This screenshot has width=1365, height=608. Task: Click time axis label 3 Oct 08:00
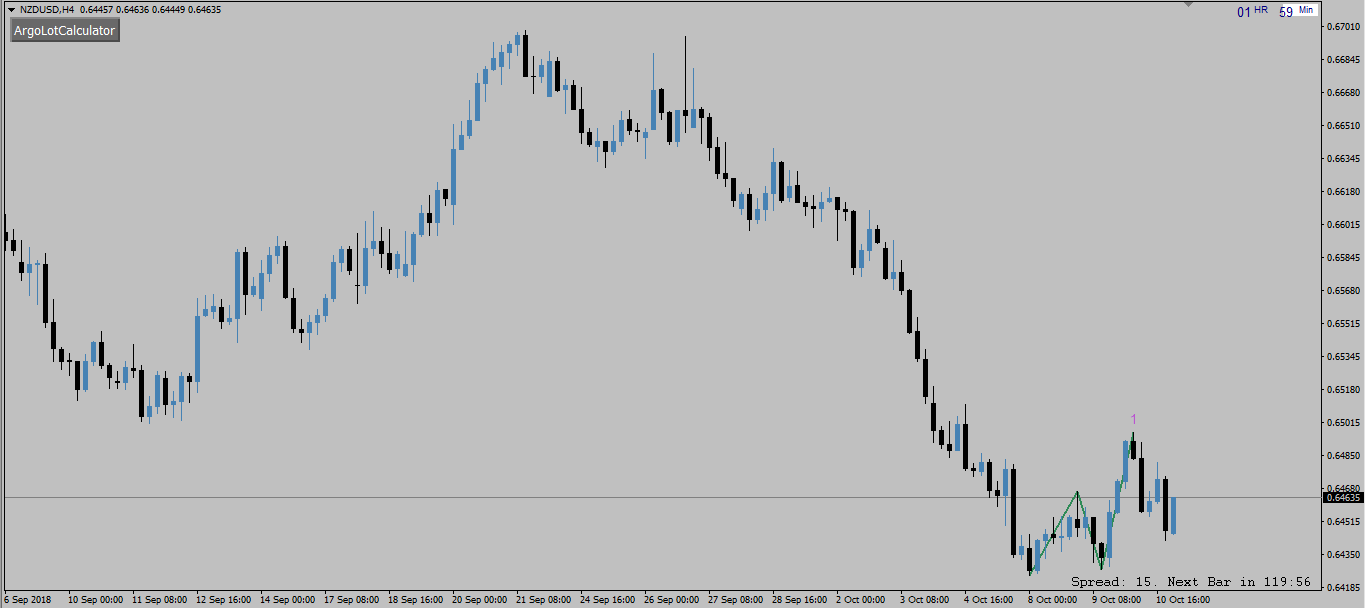point(925,600)
